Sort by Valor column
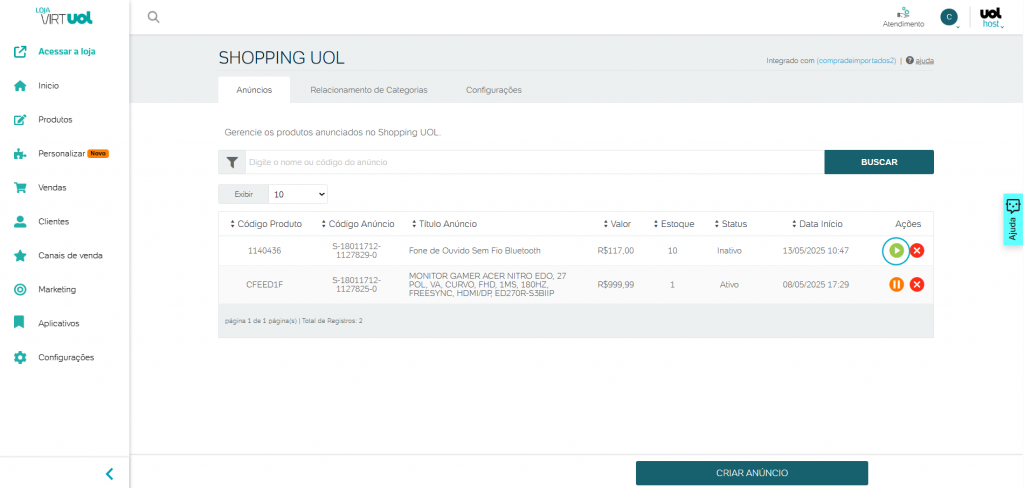Screen dimensions: 1024x488 click(617, 224)
